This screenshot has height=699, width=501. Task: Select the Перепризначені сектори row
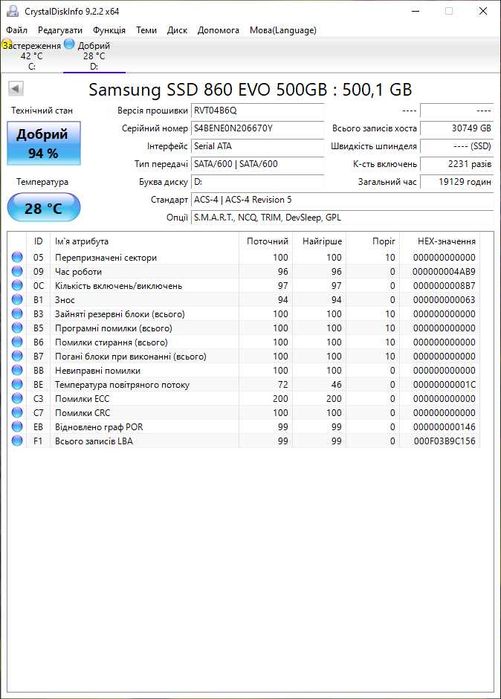point(244,257)
